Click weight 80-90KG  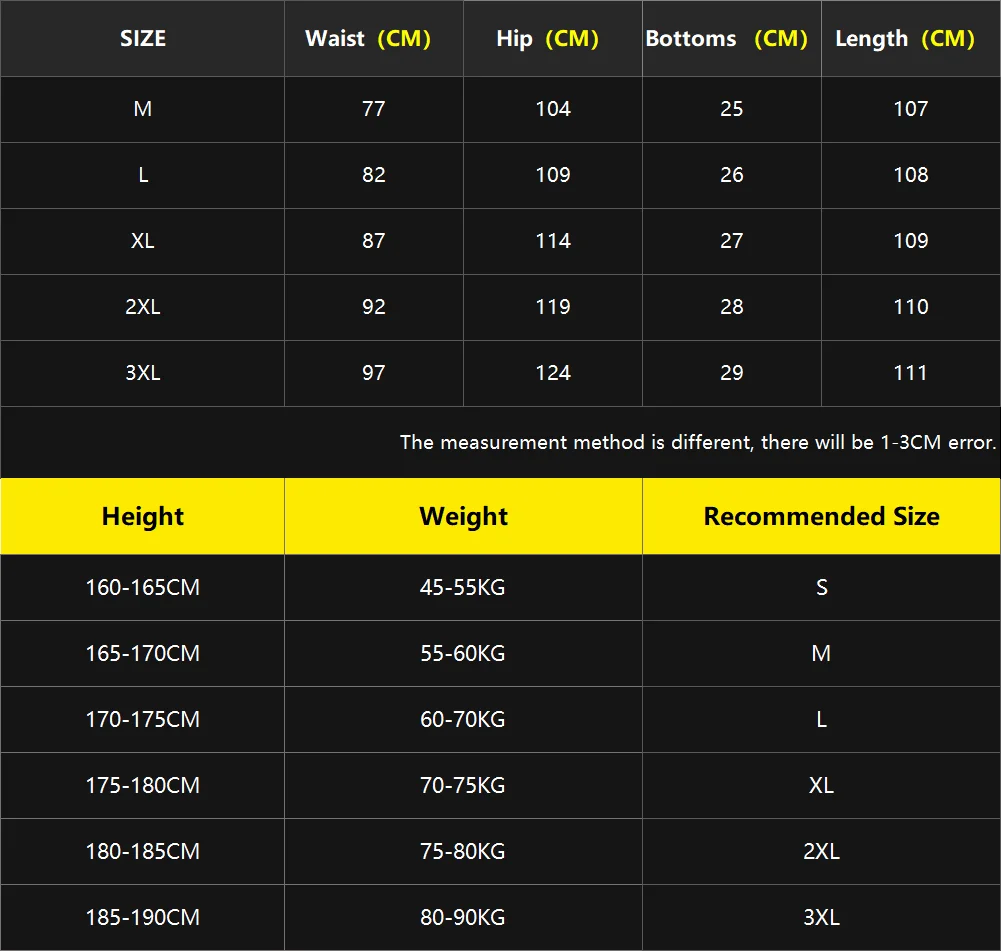point(463,918)
